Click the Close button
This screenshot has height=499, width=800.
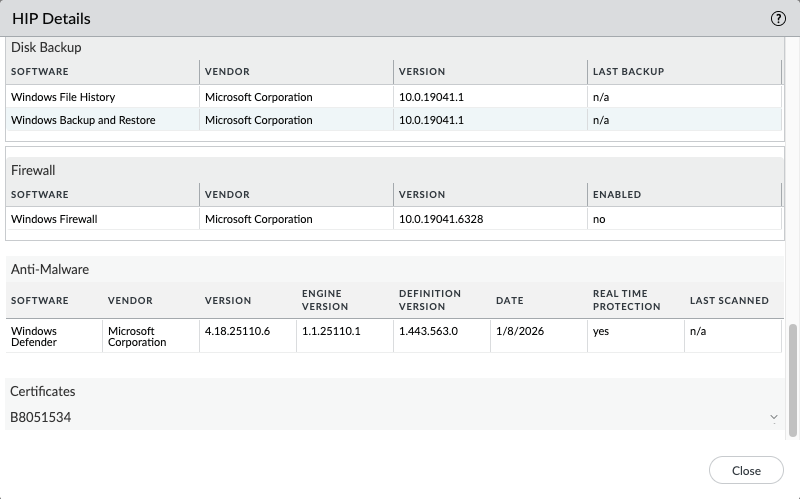[x=745, y=470]
